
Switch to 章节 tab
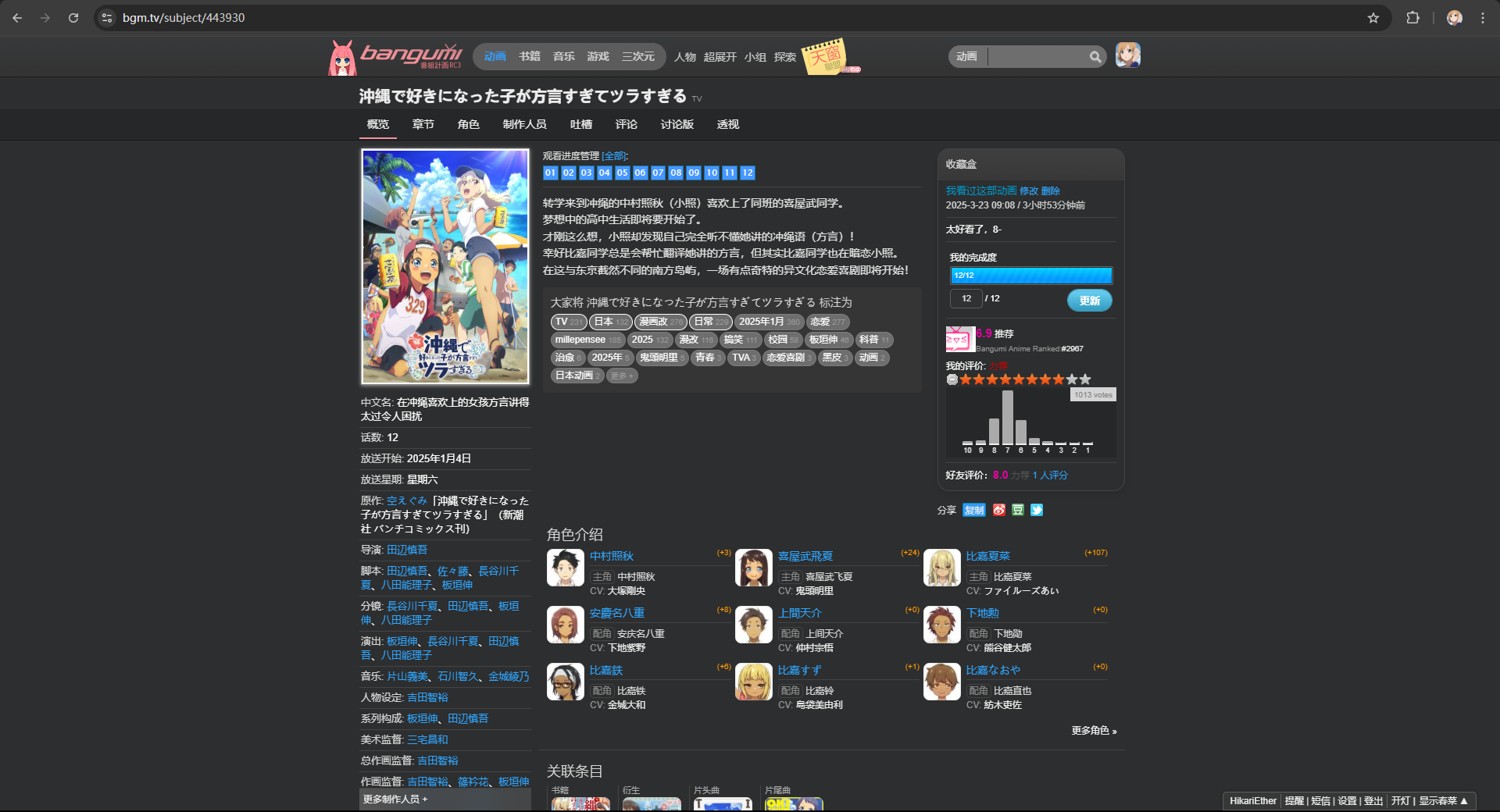click(x=423, y=124)
